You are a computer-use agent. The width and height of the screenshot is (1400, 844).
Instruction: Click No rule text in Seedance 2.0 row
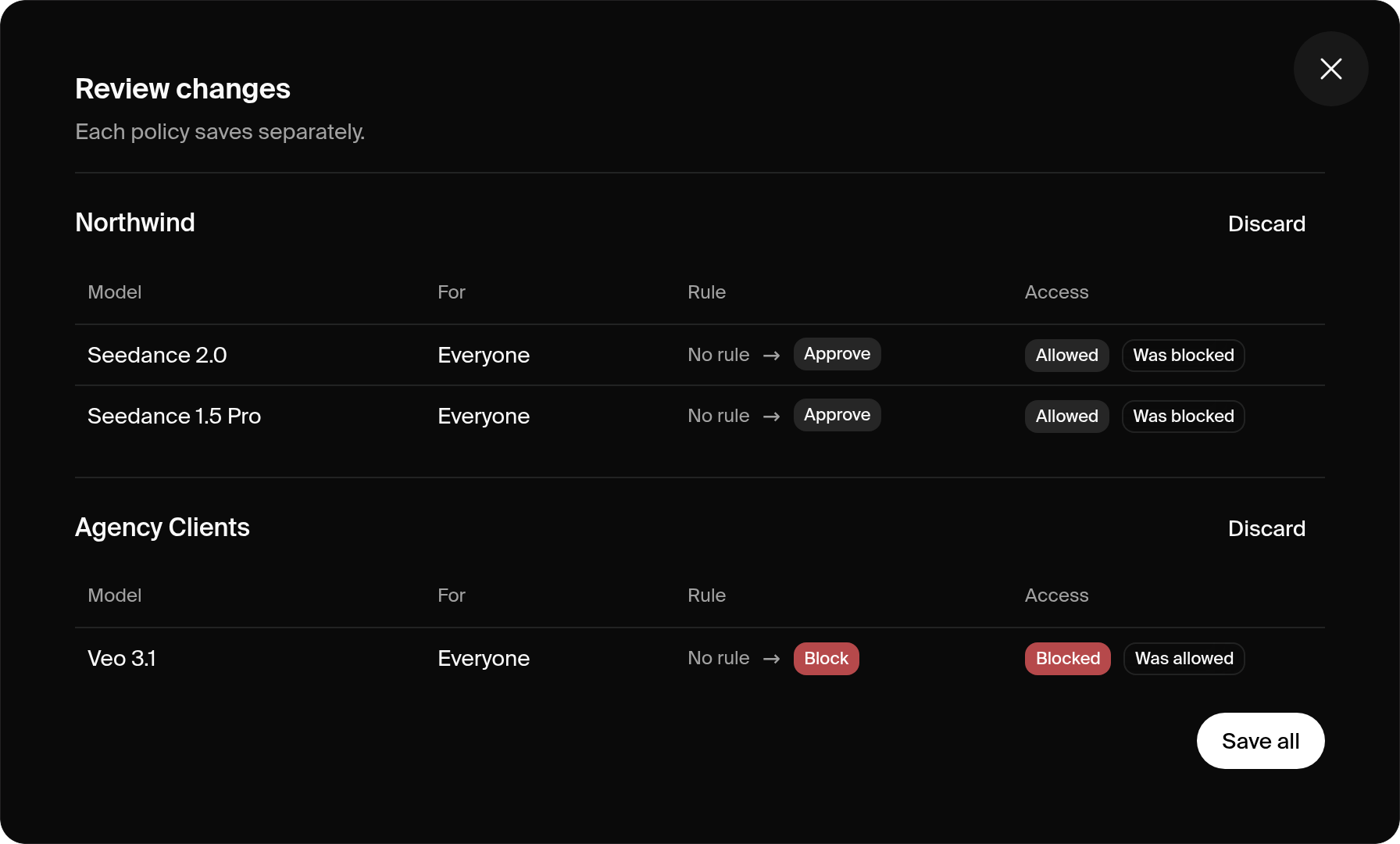[719, 355]
